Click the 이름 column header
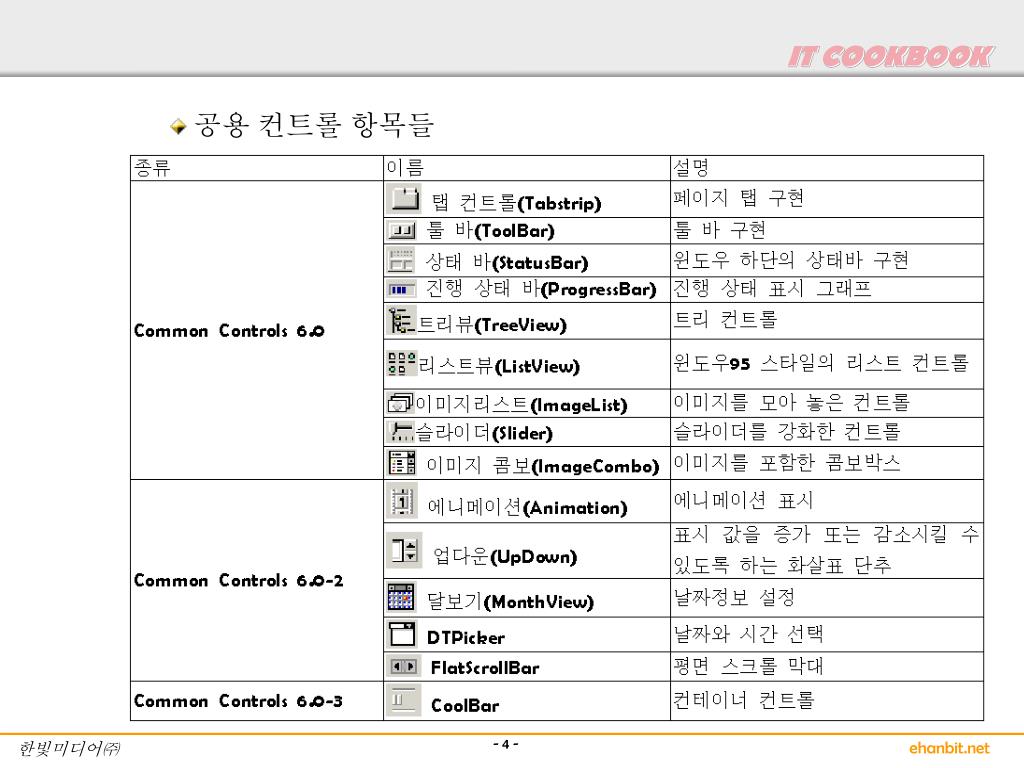Viewport: 1024px width, 768px height. coord(405,168)
